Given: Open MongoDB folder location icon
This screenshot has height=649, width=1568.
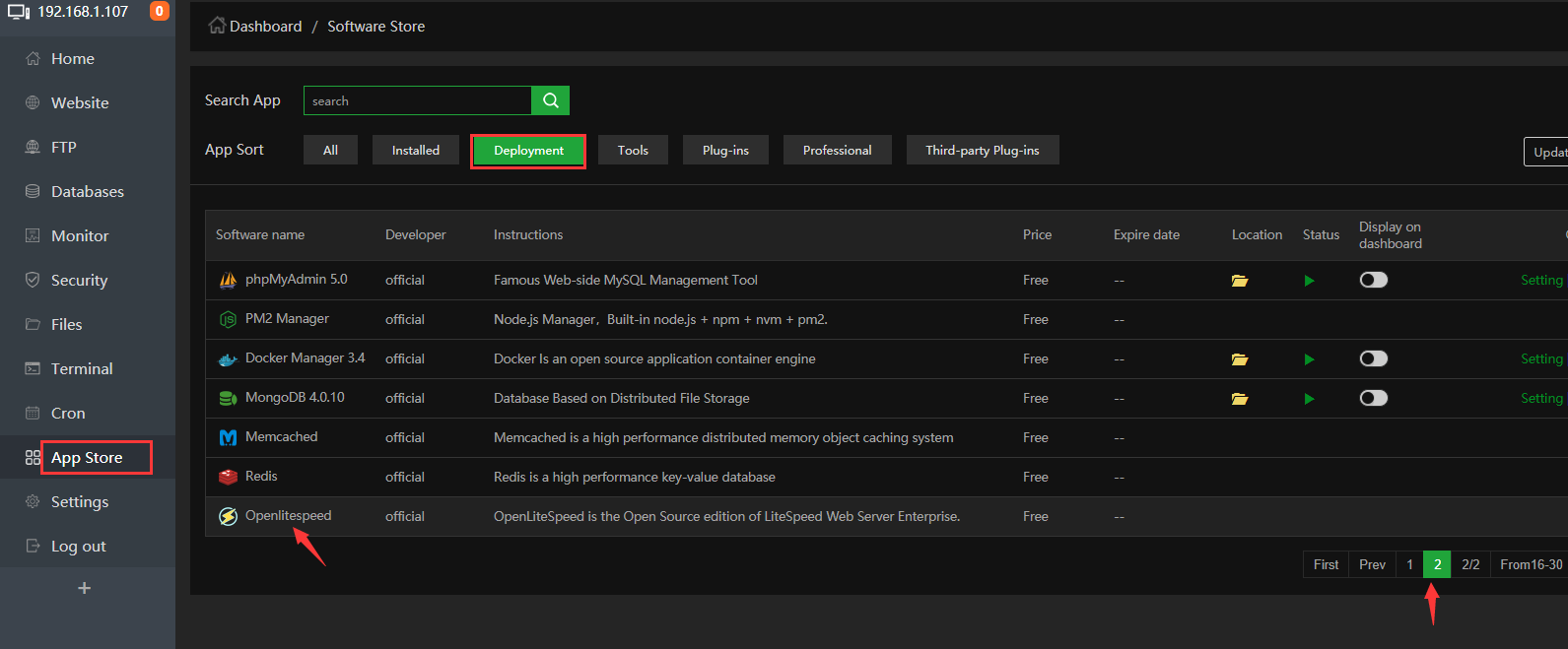Looking at the screenshot, I should click(x=1239, y=399).
